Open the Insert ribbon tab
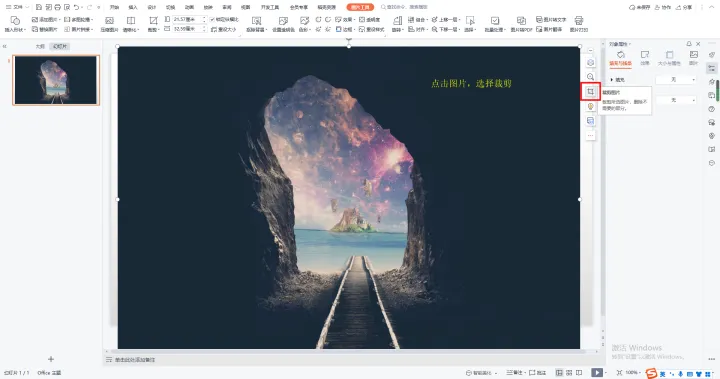 133,7
